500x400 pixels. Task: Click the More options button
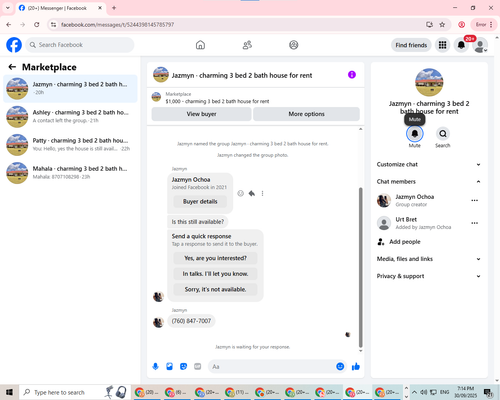tap(306, 114)
